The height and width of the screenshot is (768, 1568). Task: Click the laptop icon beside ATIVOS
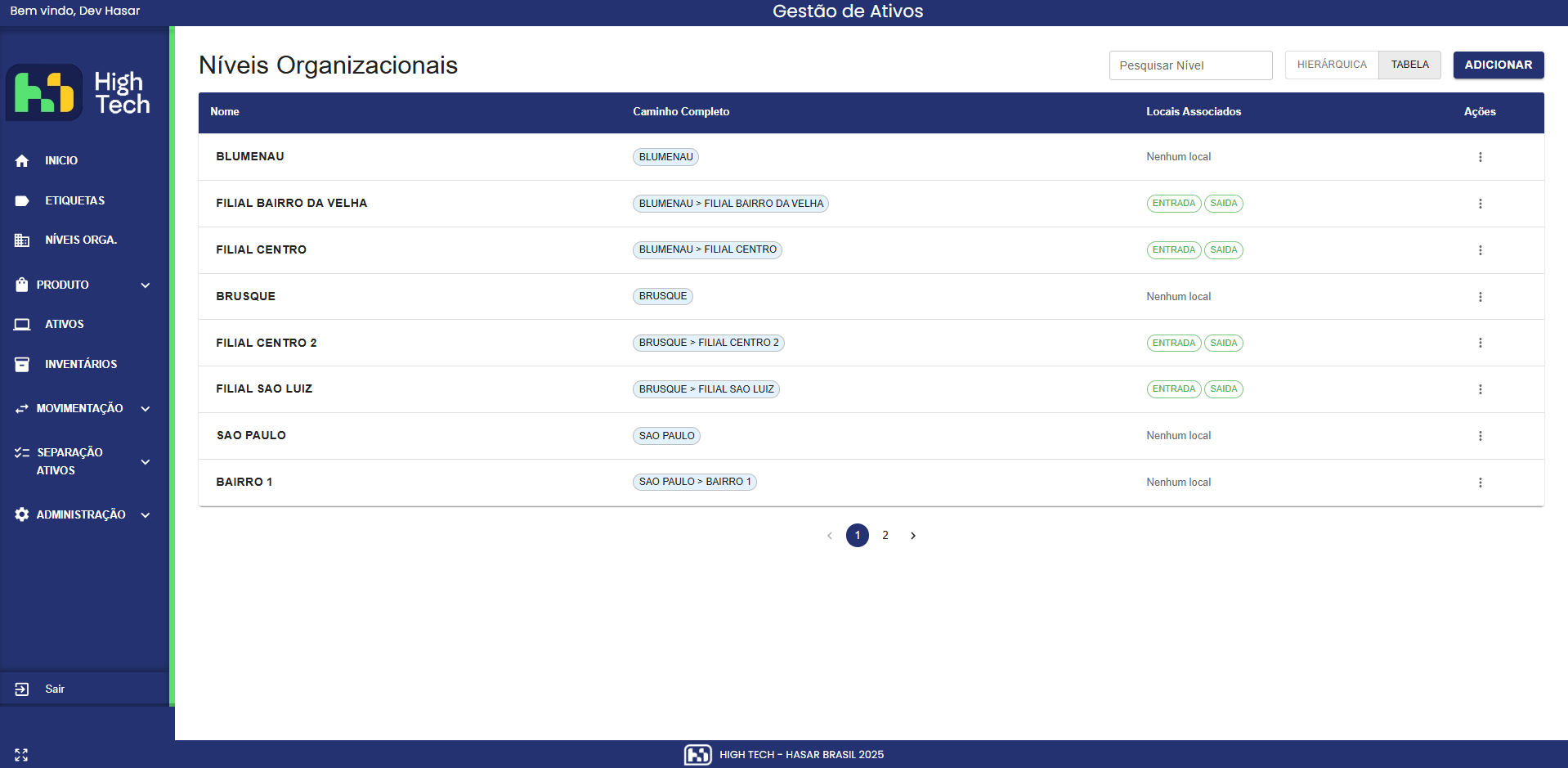tap(22, 325)
